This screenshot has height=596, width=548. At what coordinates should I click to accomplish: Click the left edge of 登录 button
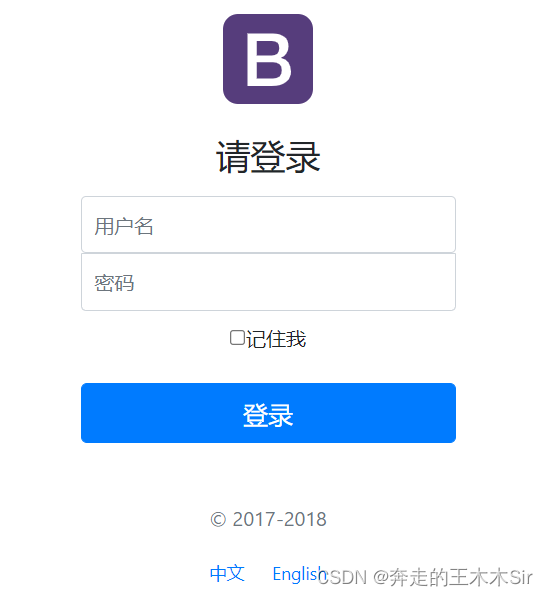pyautogui.click(x=87, y=413)
